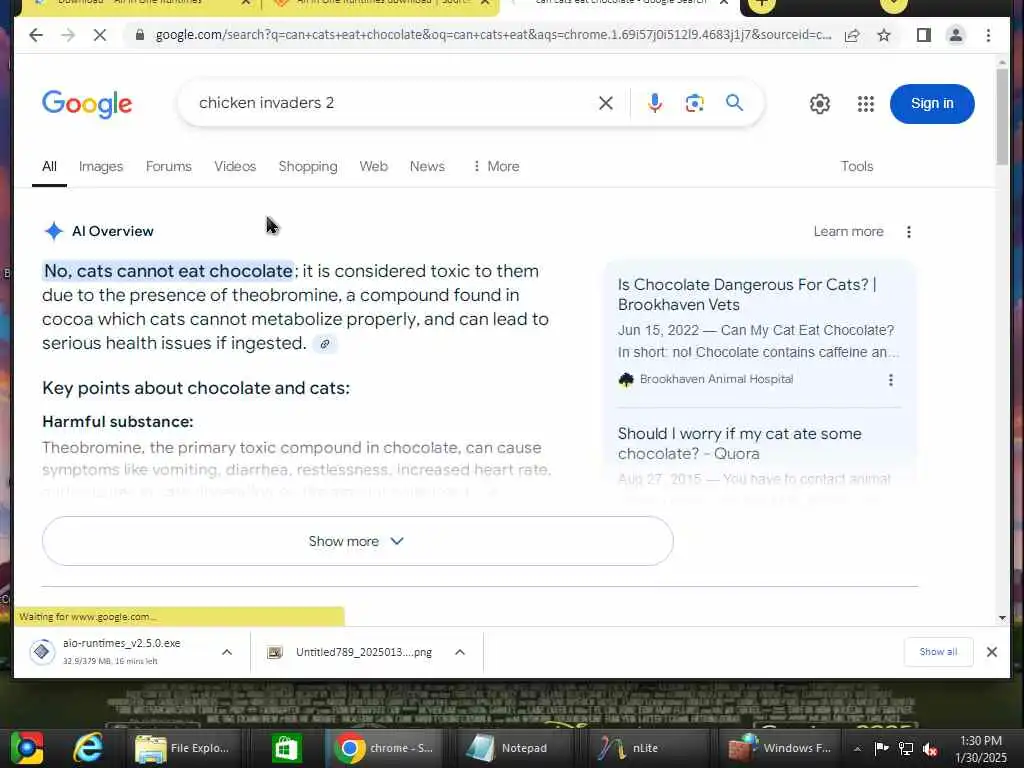Click the network tray icon
The image size is (1024, 768).
[x=905, y=749]
